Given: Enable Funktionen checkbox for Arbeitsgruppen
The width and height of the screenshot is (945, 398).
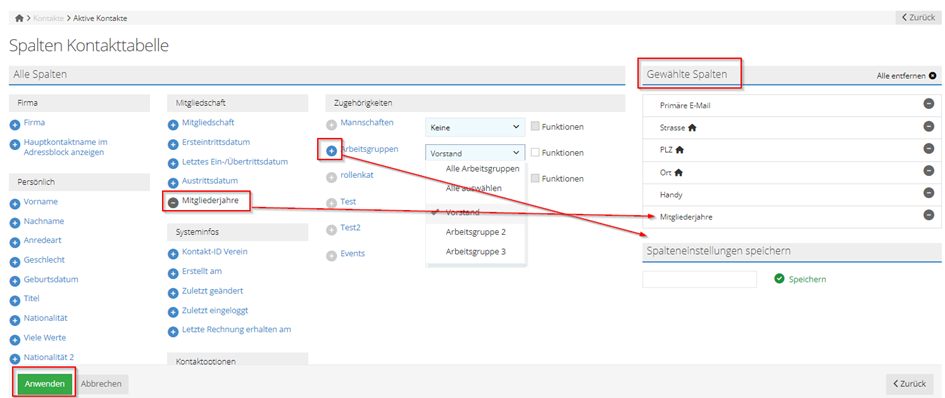Looking at the screenshot, I should coord(535,153).
